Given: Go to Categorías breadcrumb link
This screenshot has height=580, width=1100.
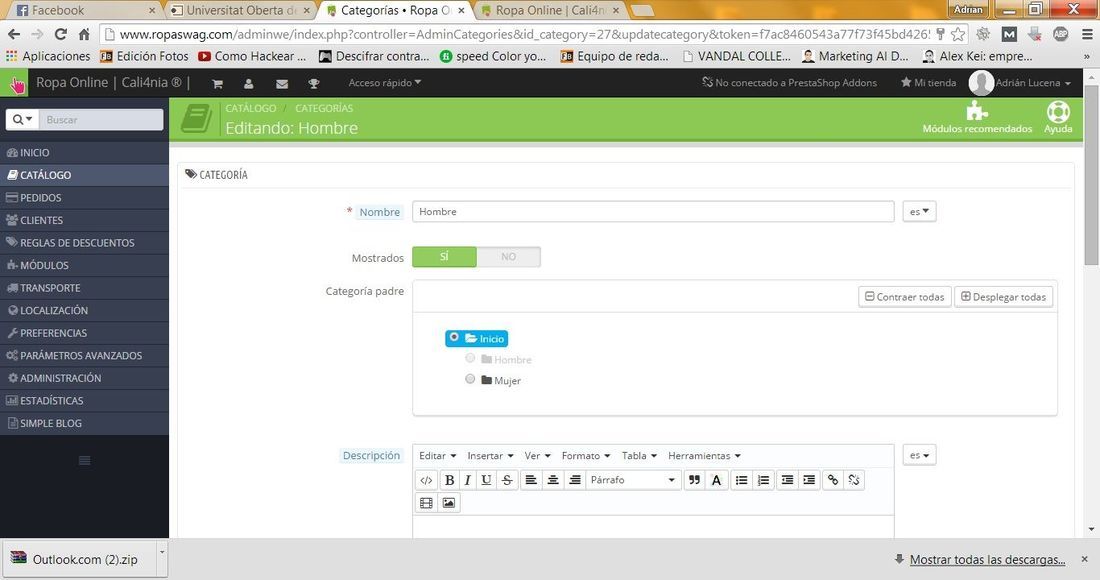Looking at the screenshot, I should [x=324, y=108].
